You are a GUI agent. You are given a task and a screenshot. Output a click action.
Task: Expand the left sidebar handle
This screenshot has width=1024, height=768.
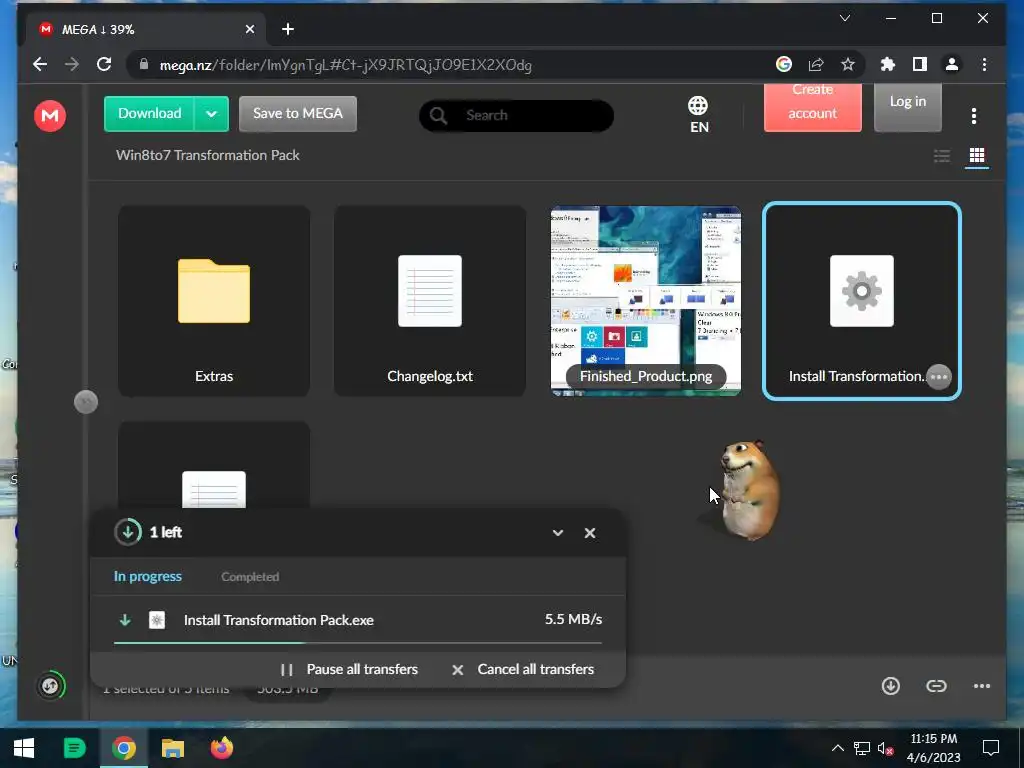pos(86,402)
